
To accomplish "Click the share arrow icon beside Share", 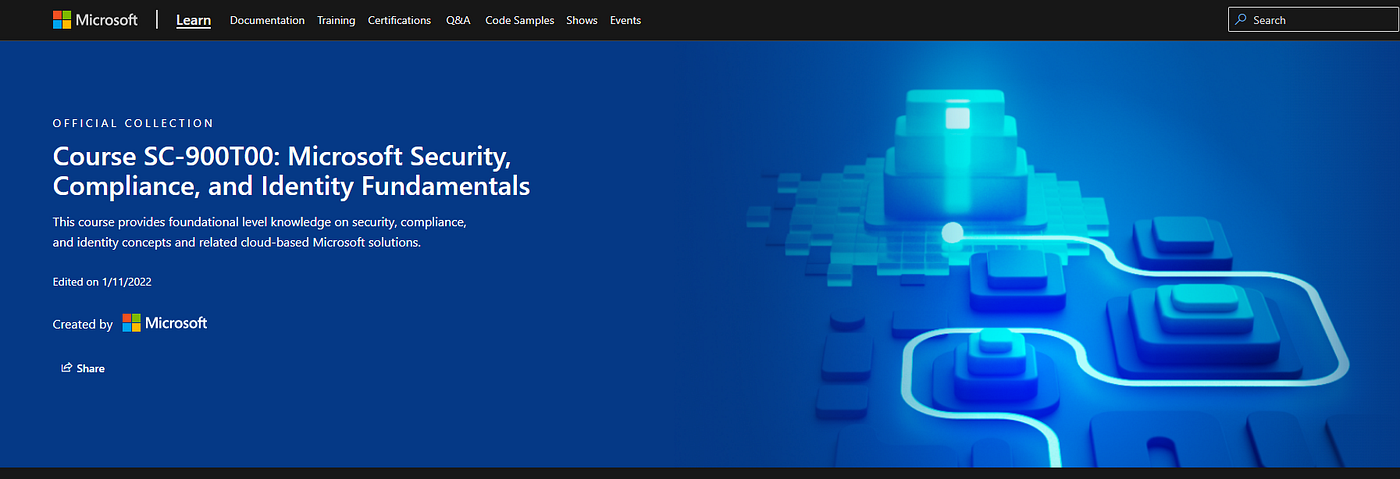I will [x=67, y=368].
